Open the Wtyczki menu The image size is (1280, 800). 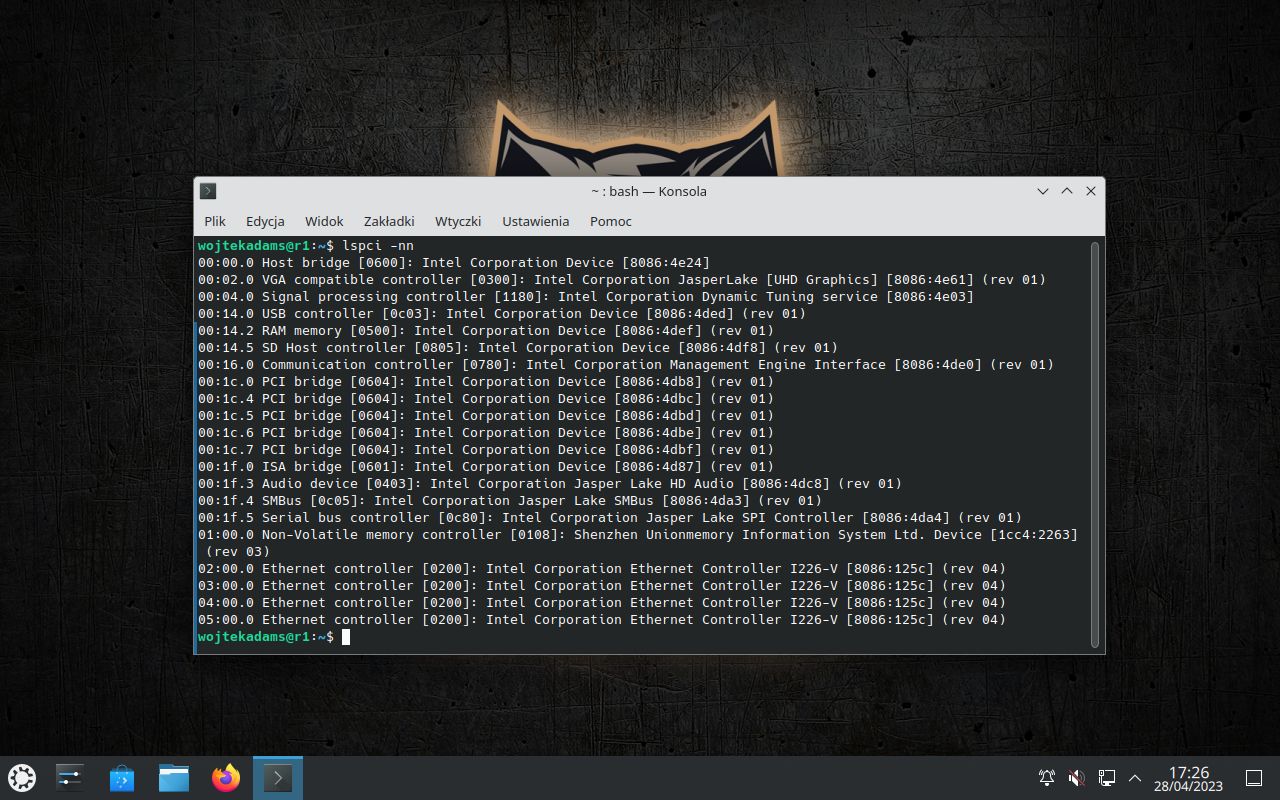pyautogui.click(x=458, y=221)
